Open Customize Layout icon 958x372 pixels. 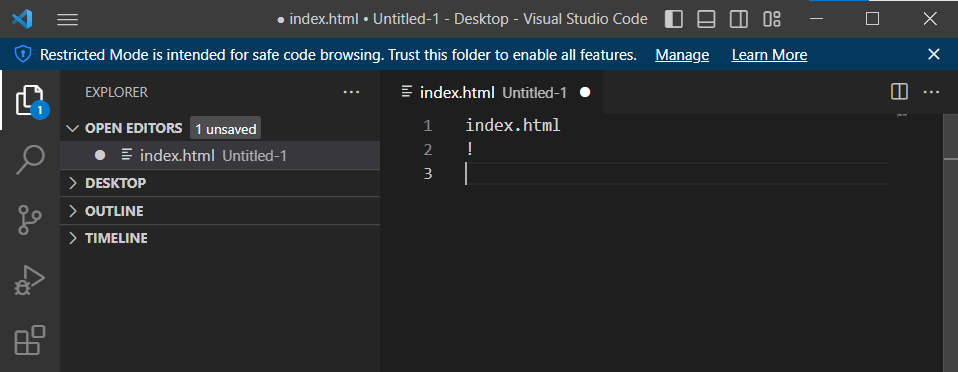[x=772, y=20]
